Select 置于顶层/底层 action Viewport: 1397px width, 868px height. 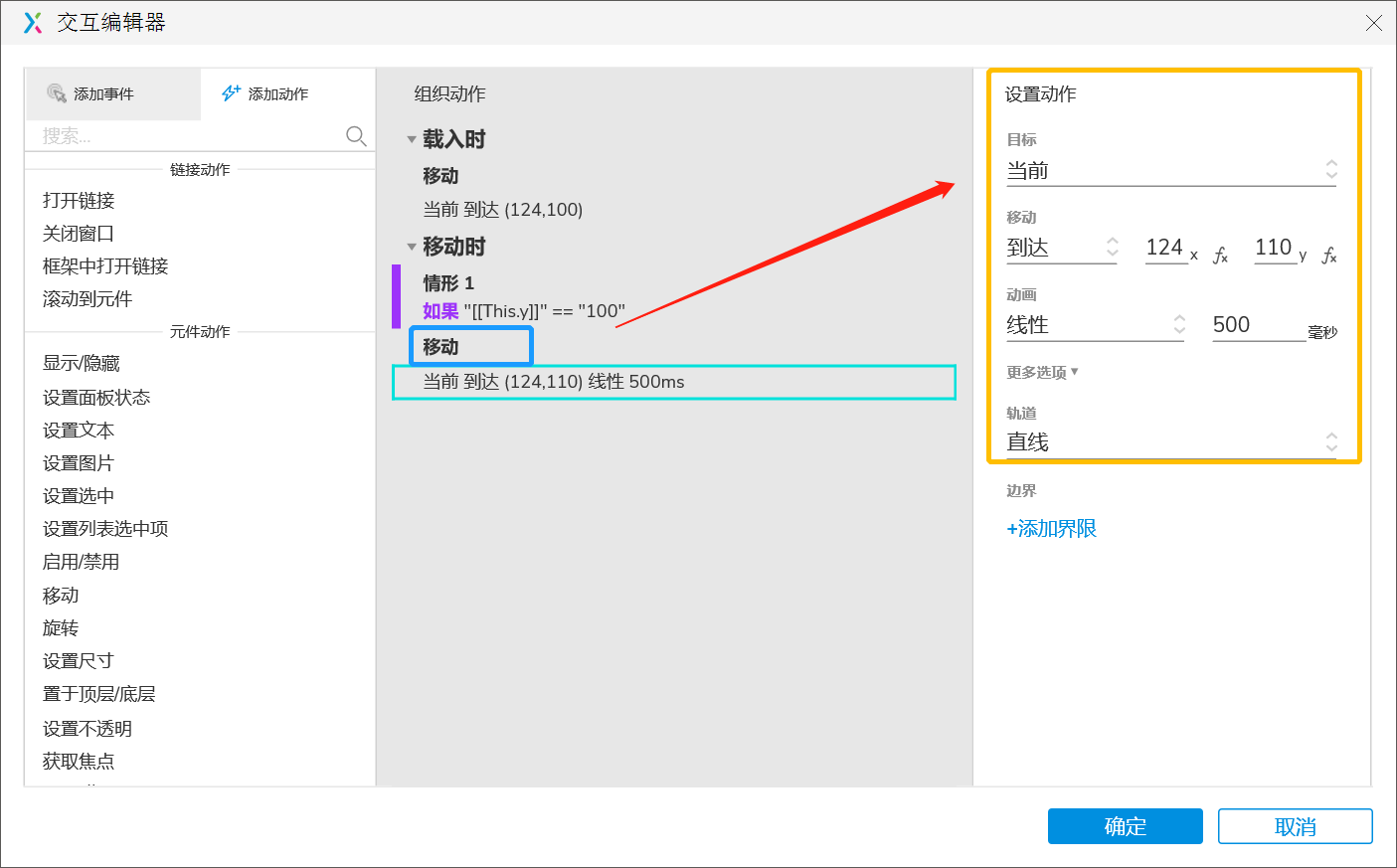[98, 694]
